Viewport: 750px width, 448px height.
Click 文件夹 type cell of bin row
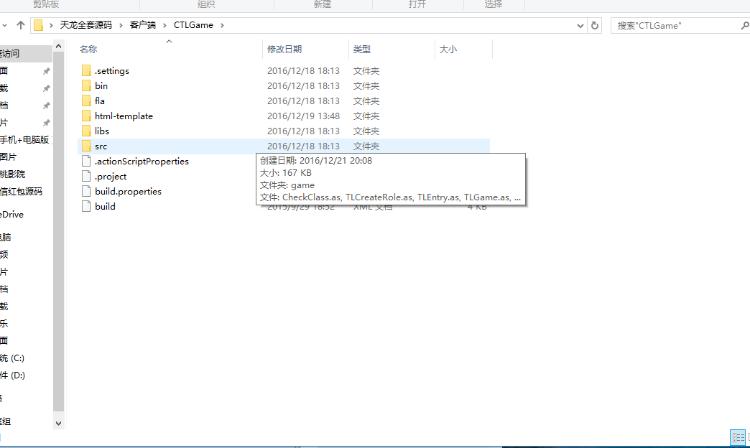point(366,86)
